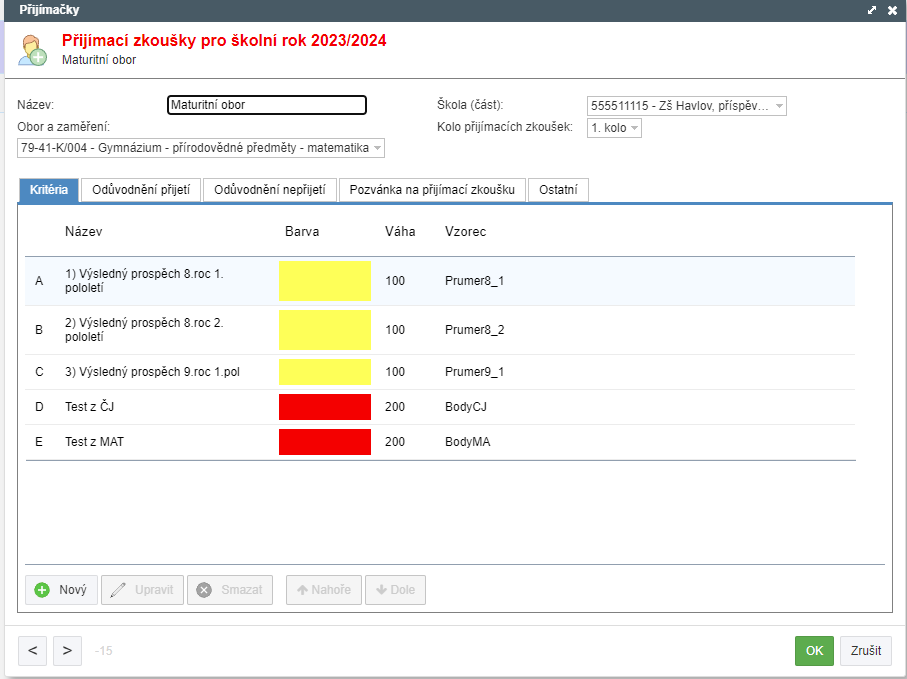Click row letter 'B'
The image size is (907, 679).
tap(39, 330)
